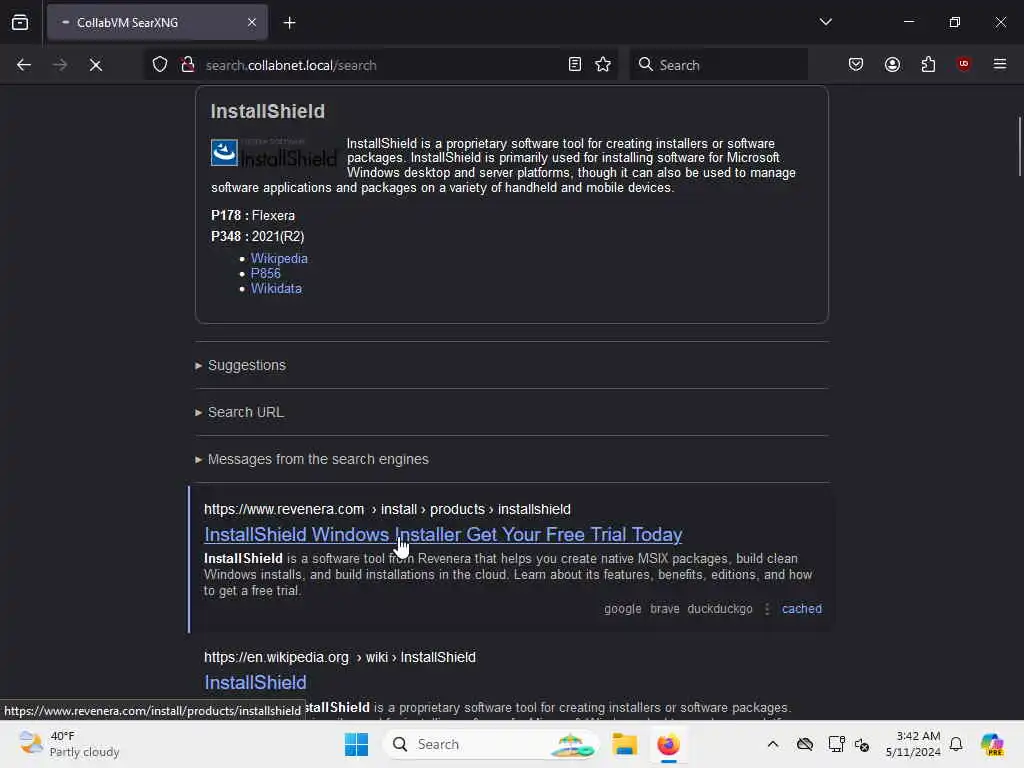This screenshot has width=1024, height=768.
Task: Click the address bar URL
Action: (291, 65)
